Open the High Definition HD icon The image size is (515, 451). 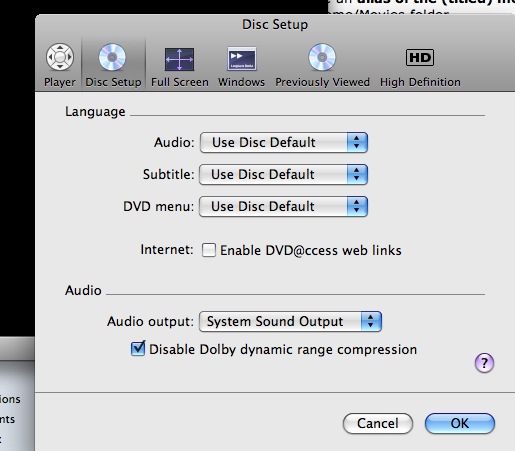(420, 58)
